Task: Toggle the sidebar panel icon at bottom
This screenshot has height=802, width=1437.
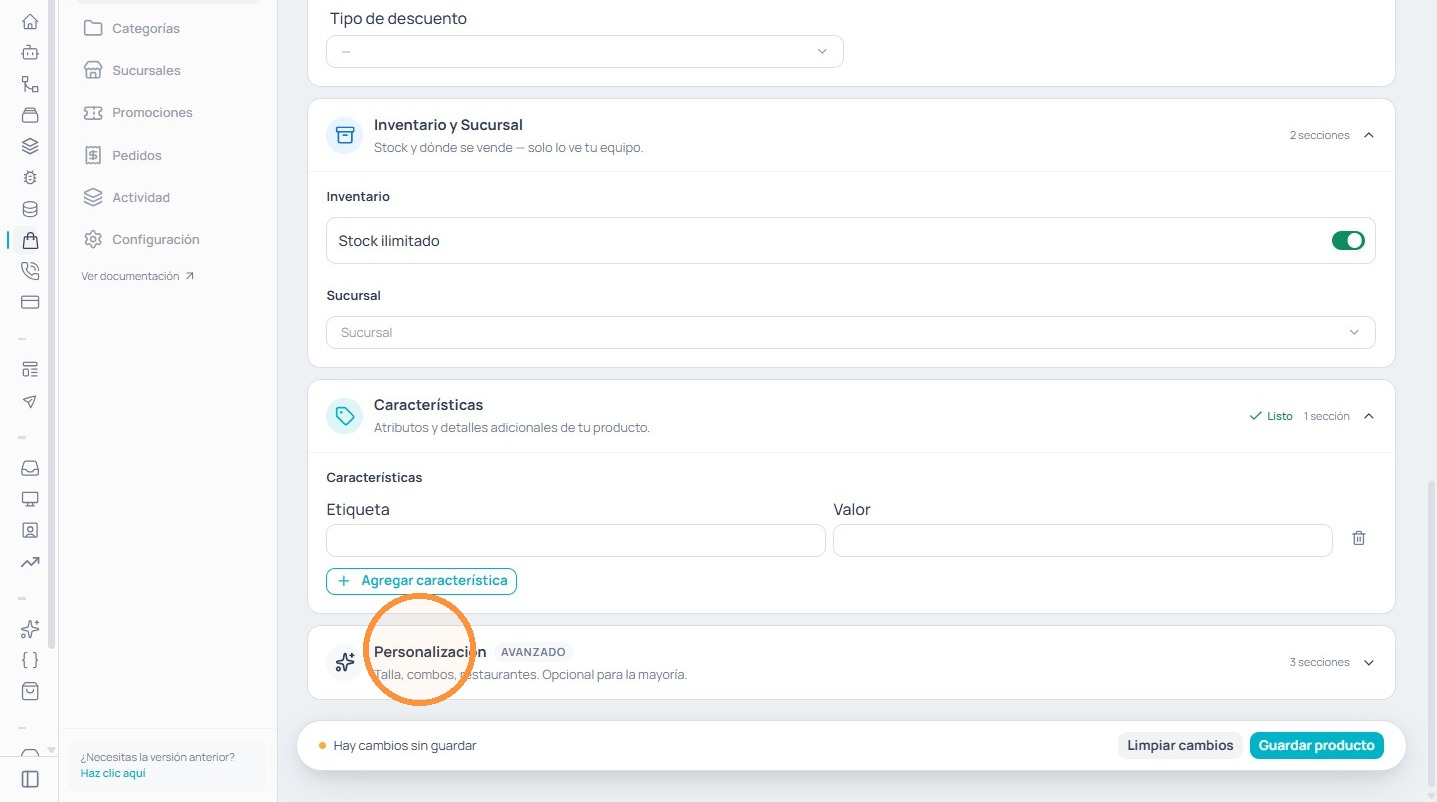Action: 30,779
